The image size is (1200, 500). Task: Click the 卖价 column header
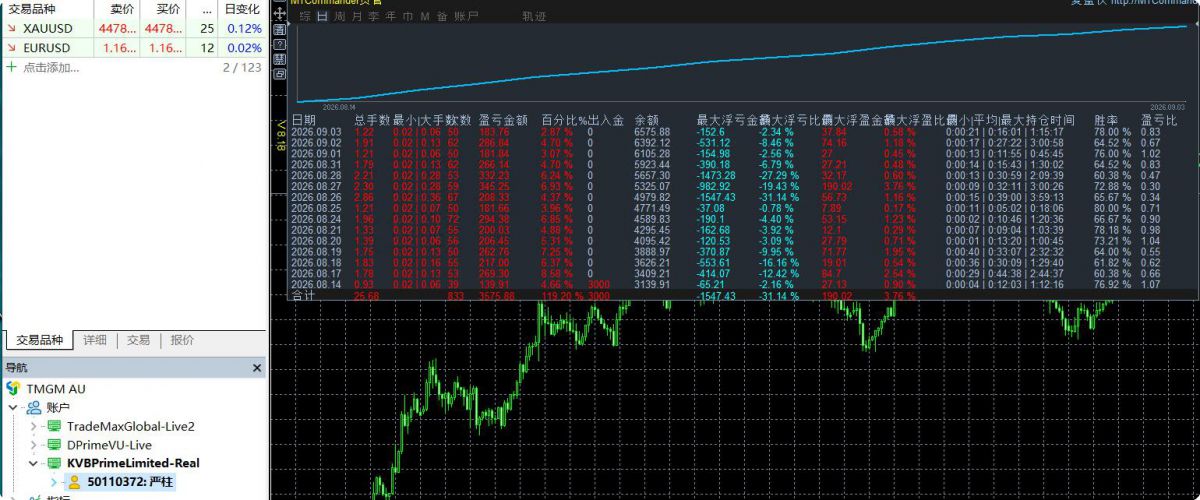tap(124, 9)
